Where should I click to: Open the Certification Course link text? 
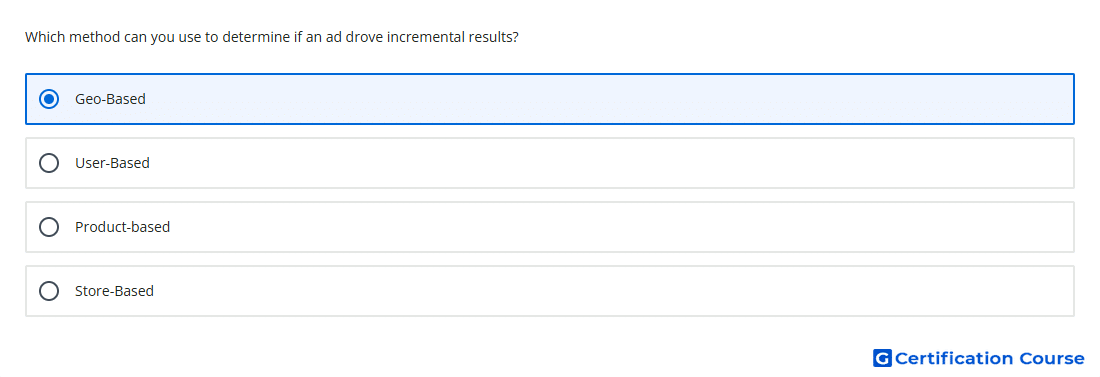[x=989, y=358]
